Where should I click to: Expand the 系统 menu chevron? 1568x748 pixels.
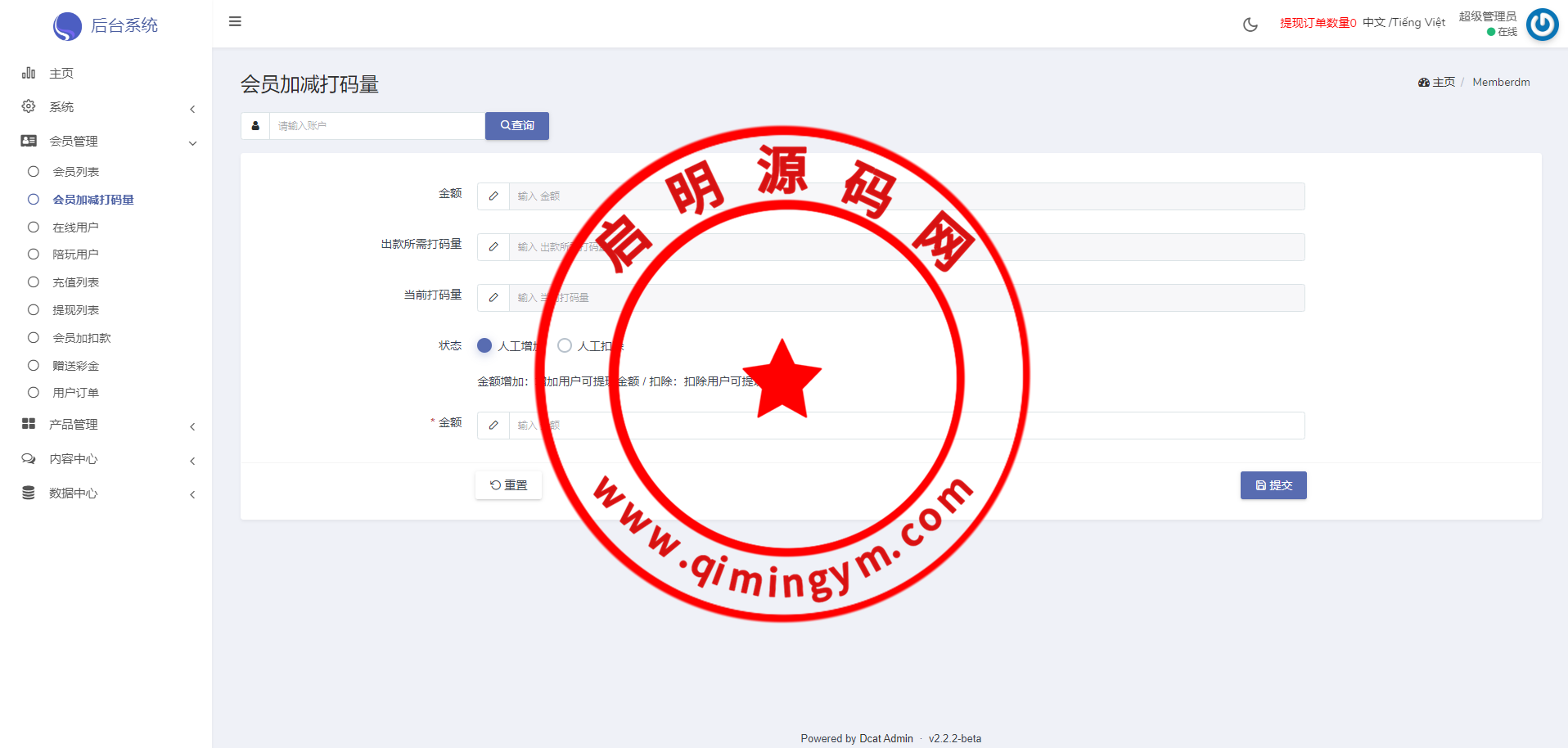click(x=192, y=109)
